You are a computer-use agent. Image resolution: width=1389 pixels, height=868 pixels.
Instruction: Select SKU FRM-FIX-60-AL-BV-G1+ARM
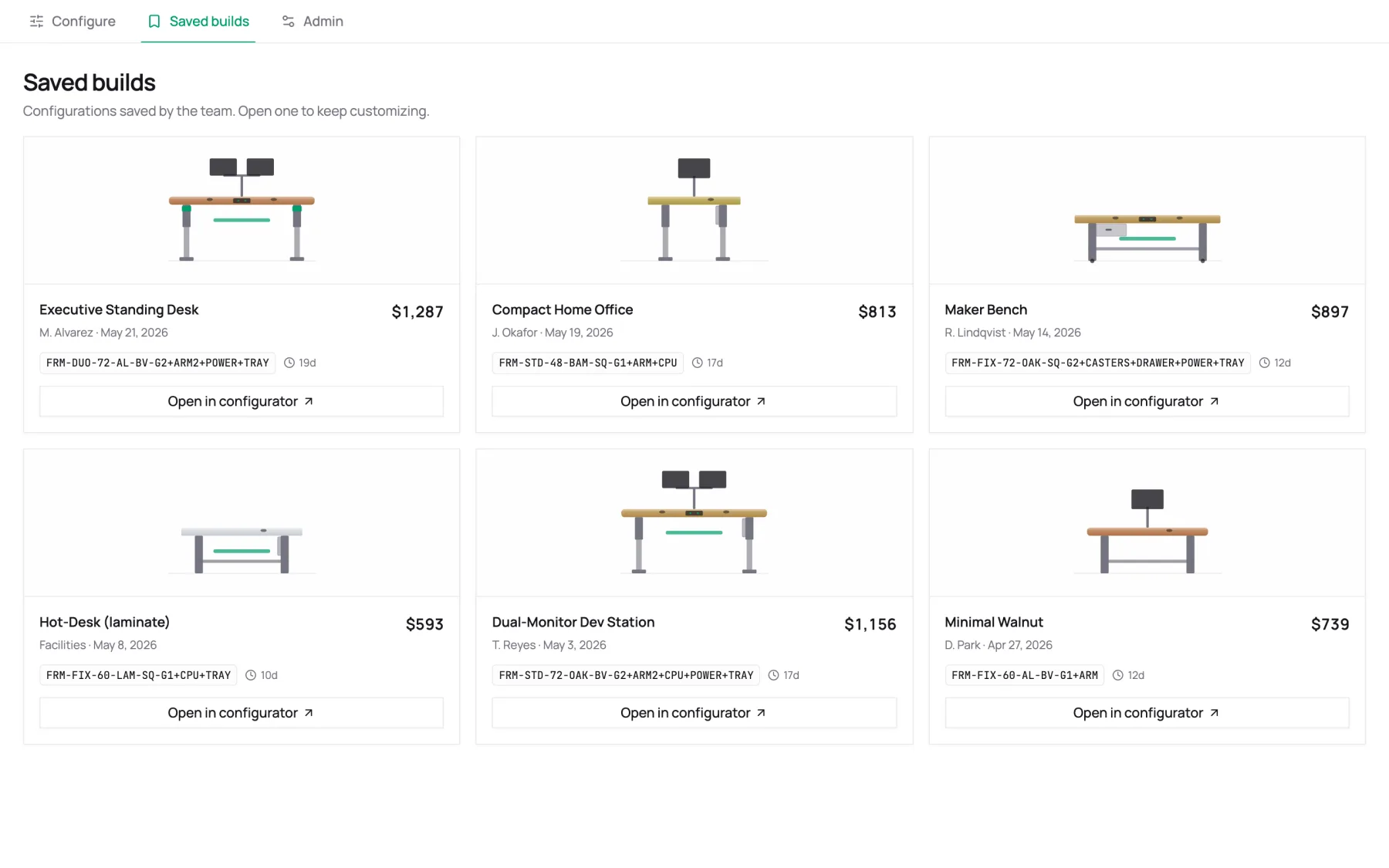[x=1025, y=675]
